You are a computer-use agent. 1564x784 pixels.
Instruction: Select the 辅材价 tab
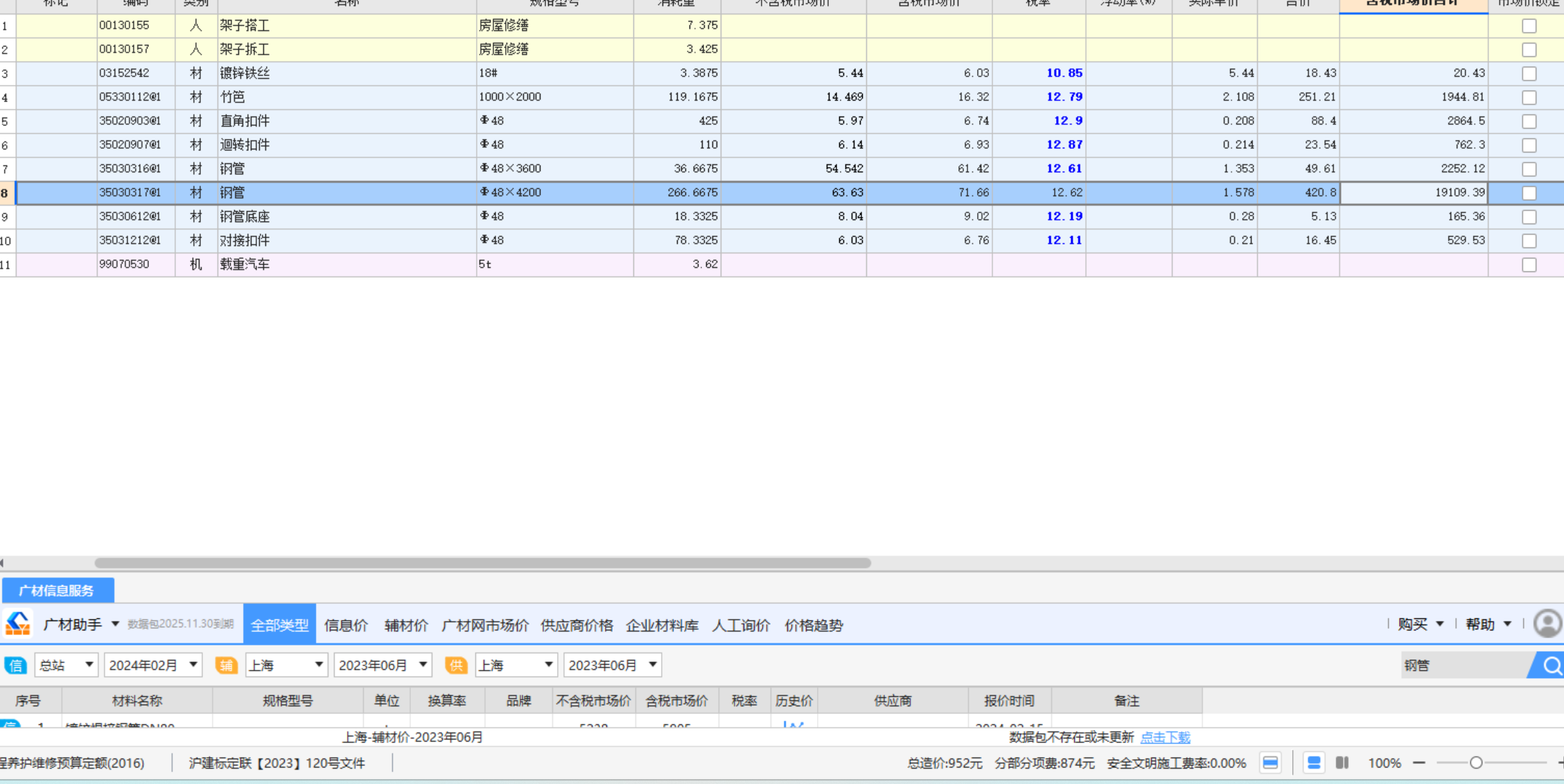point(406,625)
